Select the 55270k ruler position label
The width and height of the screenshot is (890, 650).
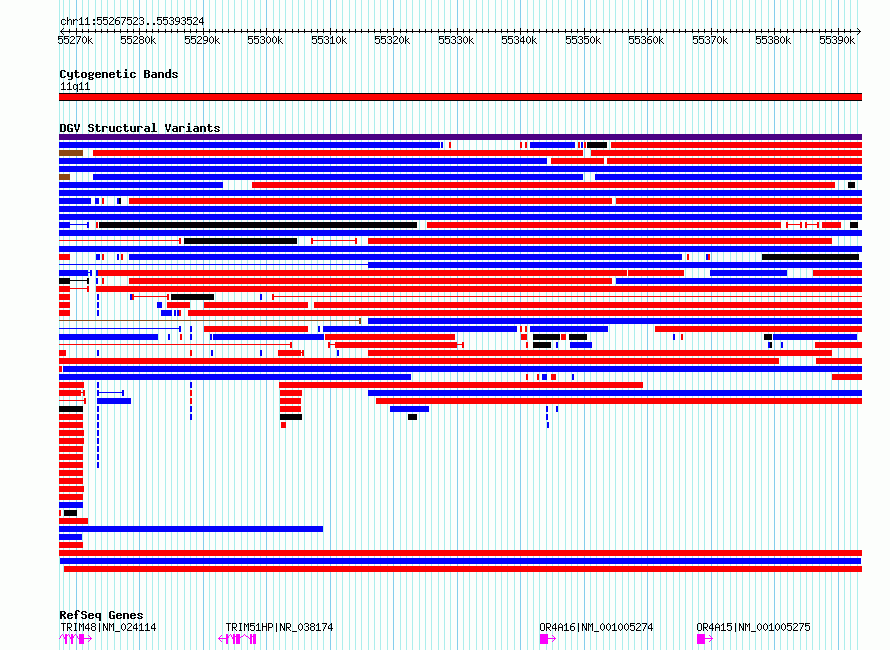tap(75, 40)
